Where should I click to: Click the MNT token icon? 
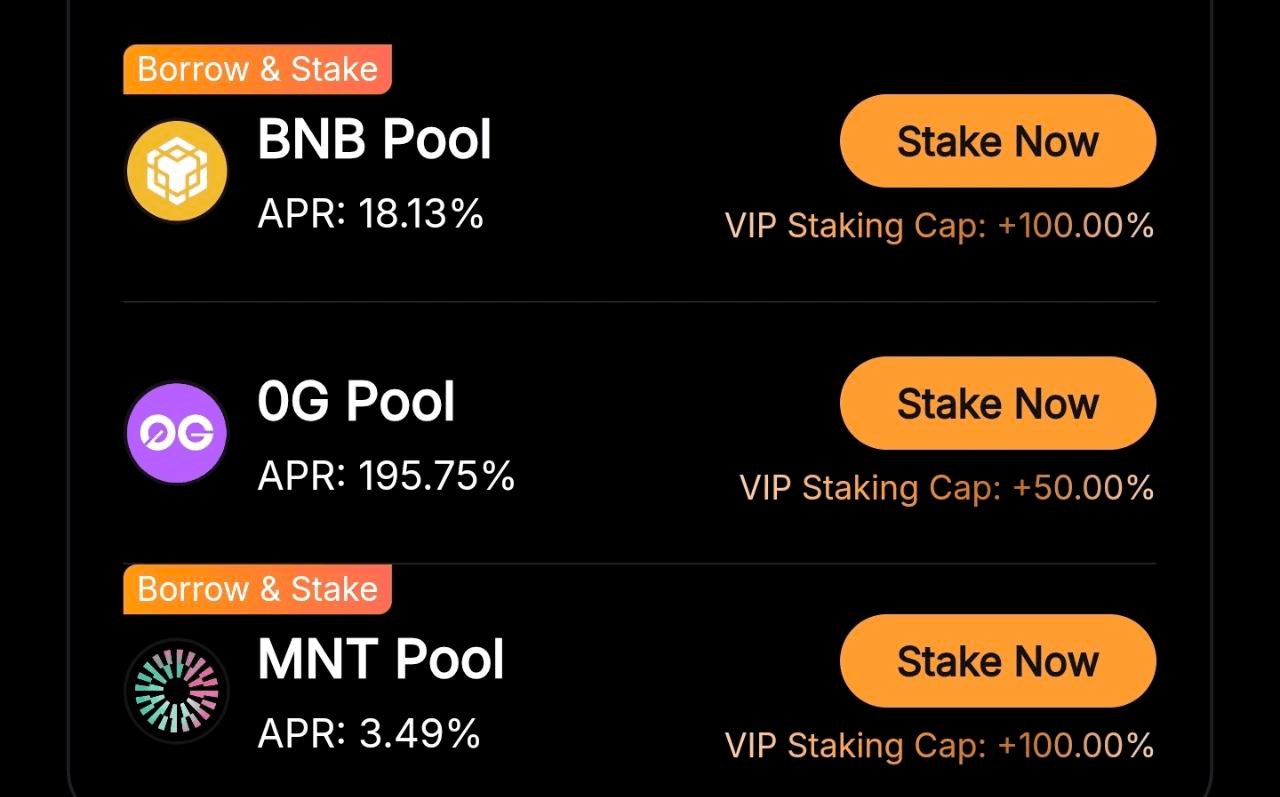176,691
